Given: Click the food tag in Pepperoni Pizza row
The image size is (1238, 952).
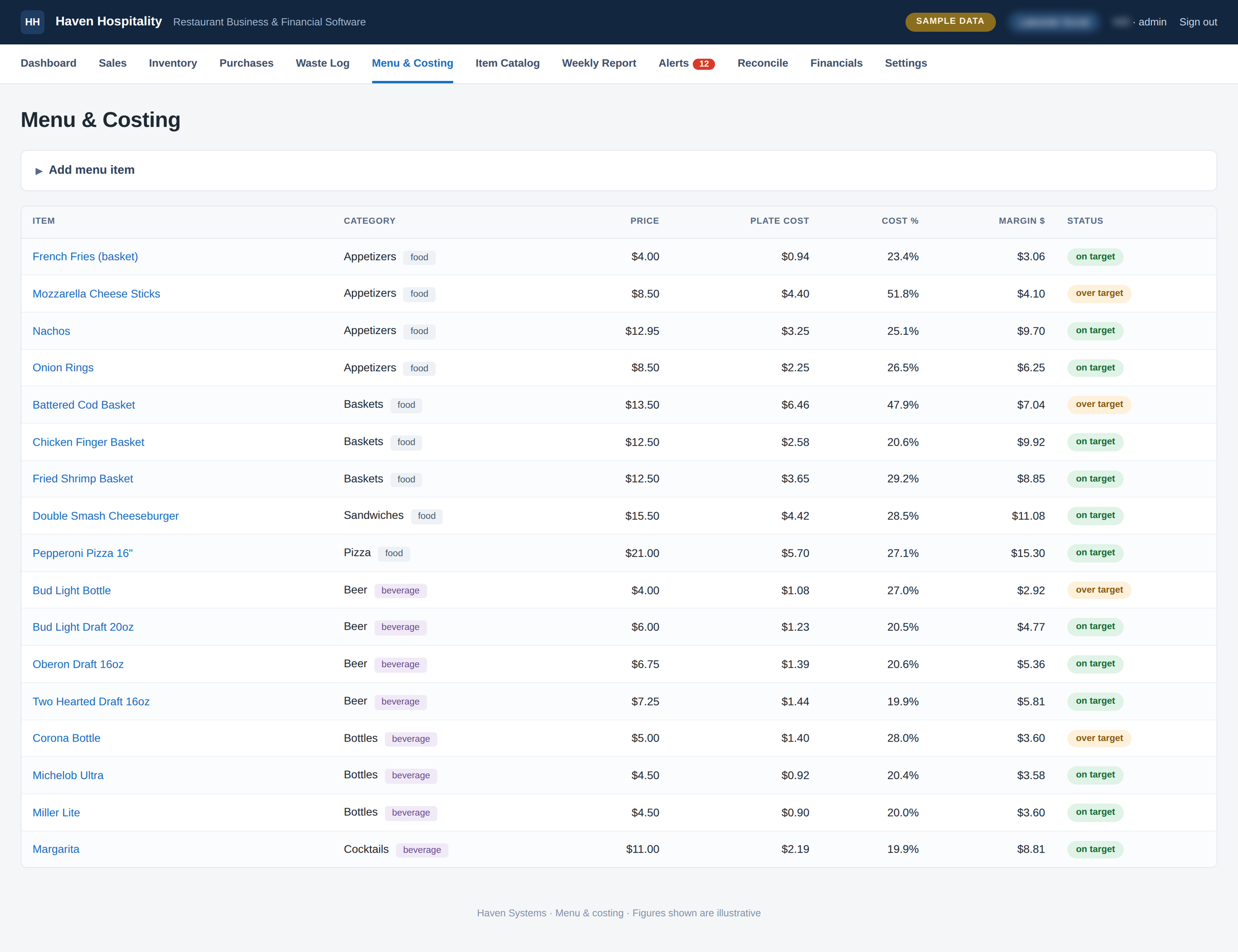Looking at the screenshot, I should coord(394,554).
